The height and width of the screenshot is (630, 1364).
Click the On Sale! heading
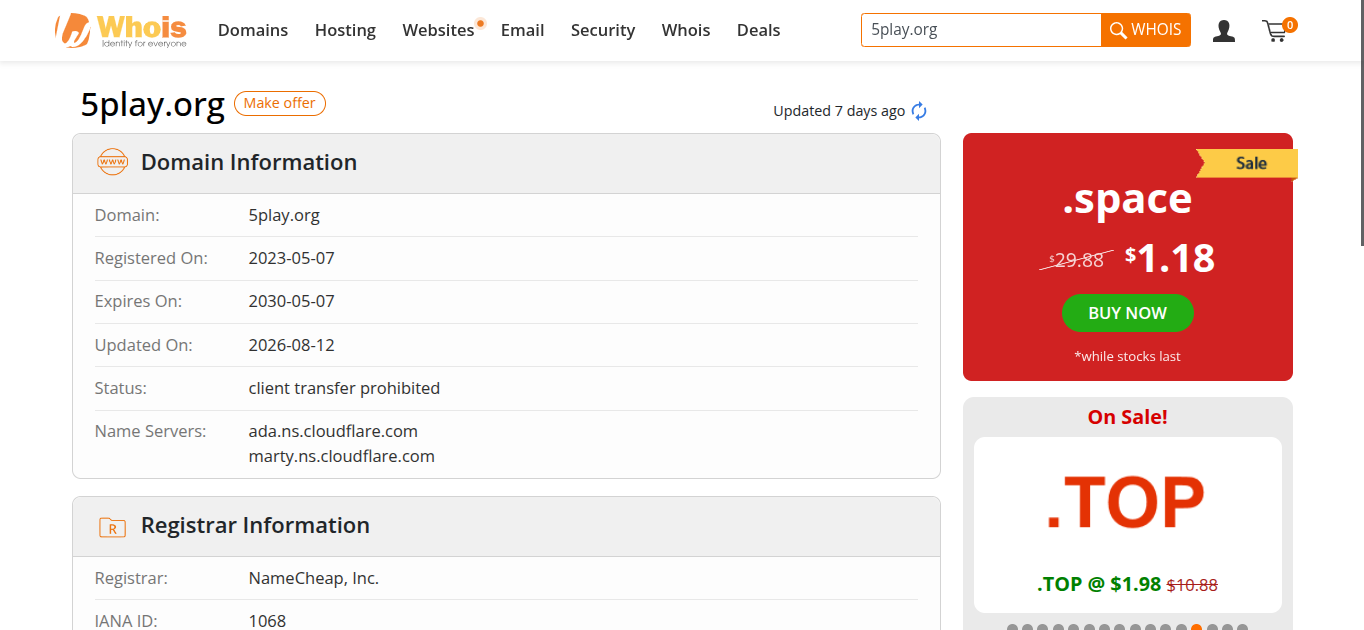pos(1128,417)
